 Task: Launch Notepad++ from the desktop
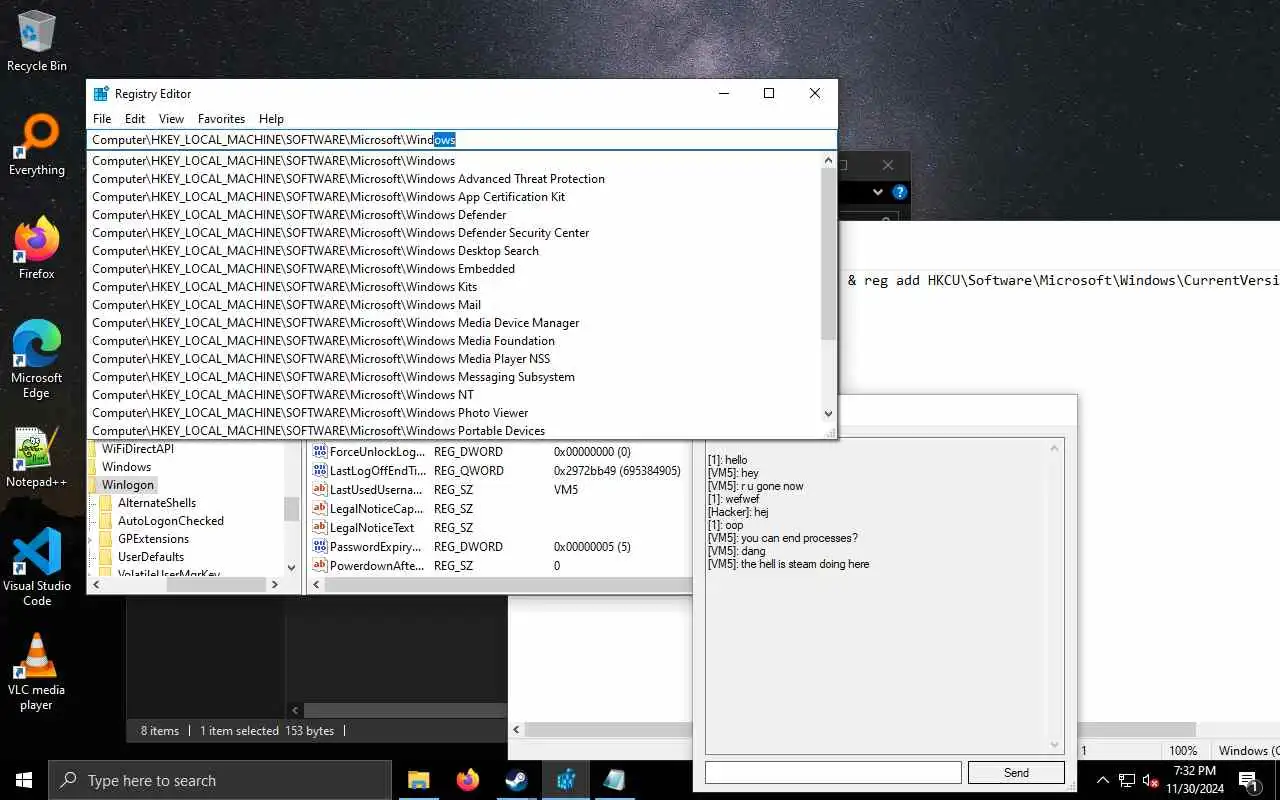coord(37,457)
